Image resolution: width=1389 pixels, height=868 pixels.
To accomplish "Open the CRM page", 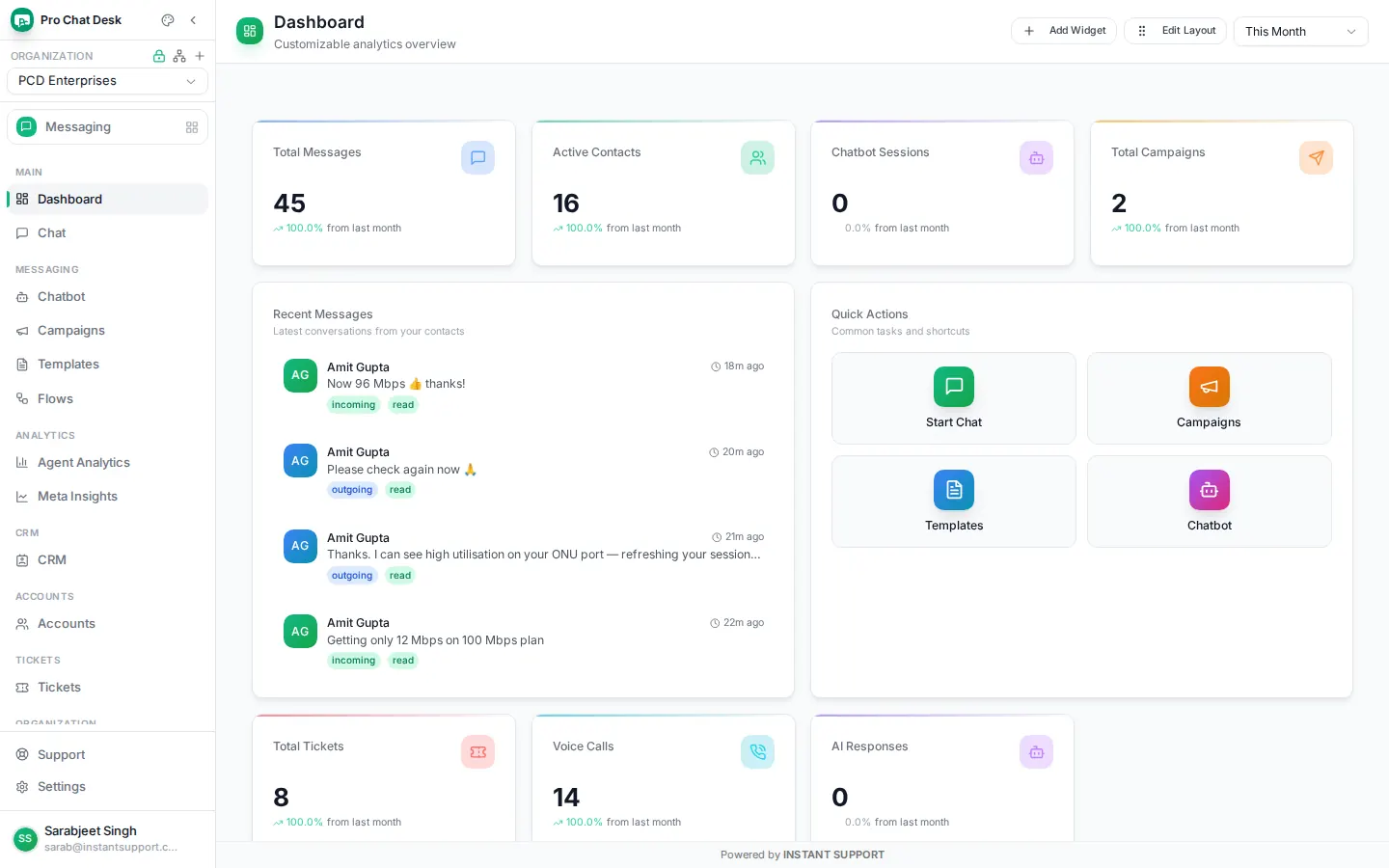I will point(107,560).
